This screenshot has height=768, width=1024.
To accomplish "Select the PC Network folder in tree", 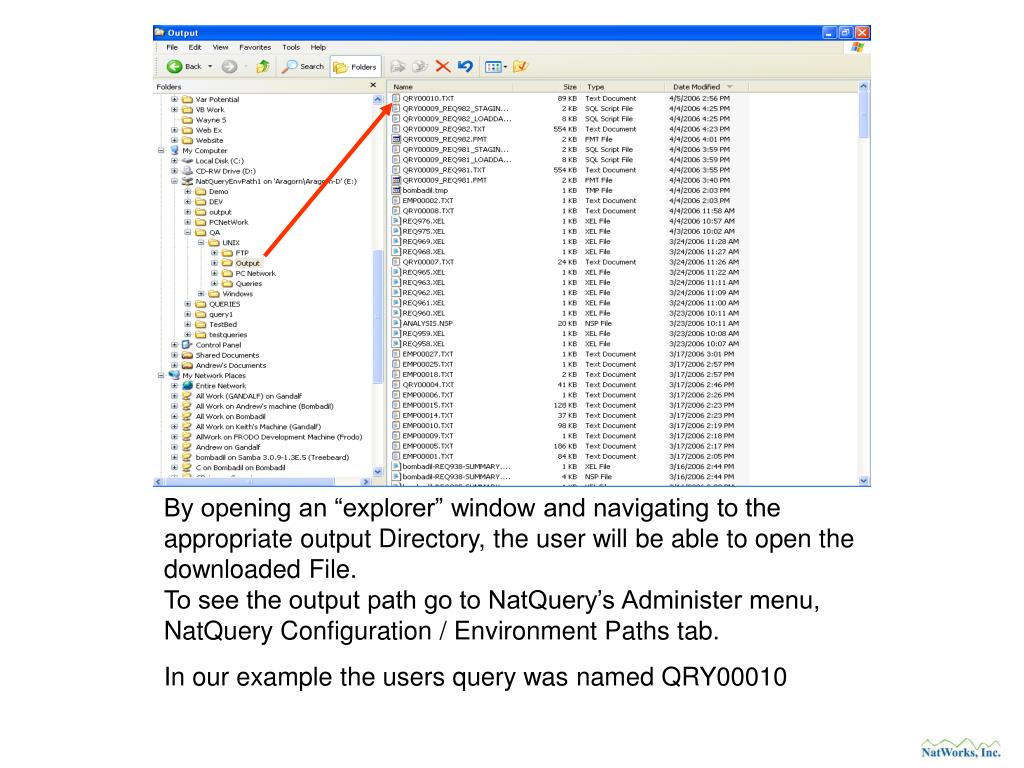I will coord(255,274).
